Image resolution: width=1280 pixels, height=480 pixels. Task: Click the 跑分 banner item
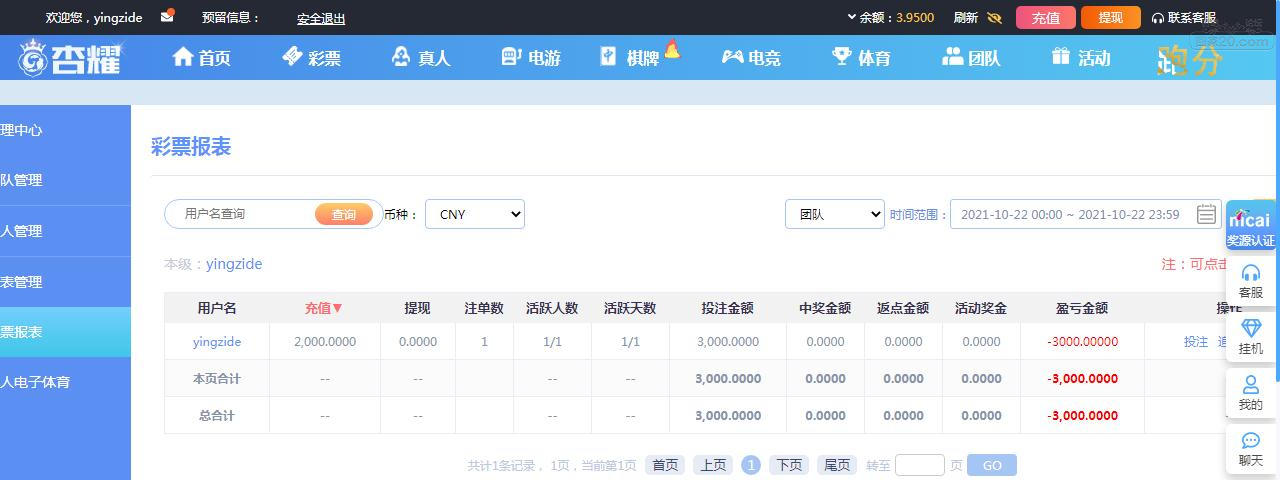tap(1190, 61)
